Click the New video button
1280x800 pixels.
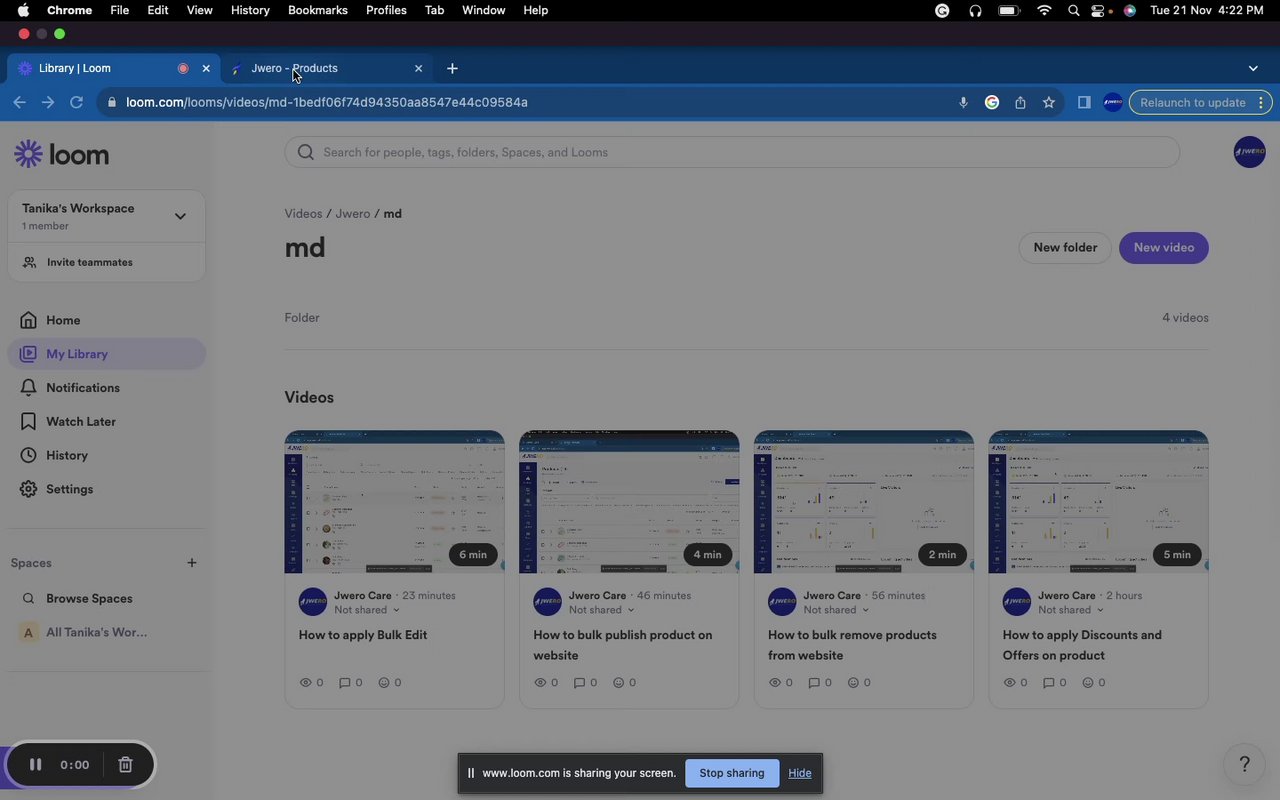(x=1164, y=248)
